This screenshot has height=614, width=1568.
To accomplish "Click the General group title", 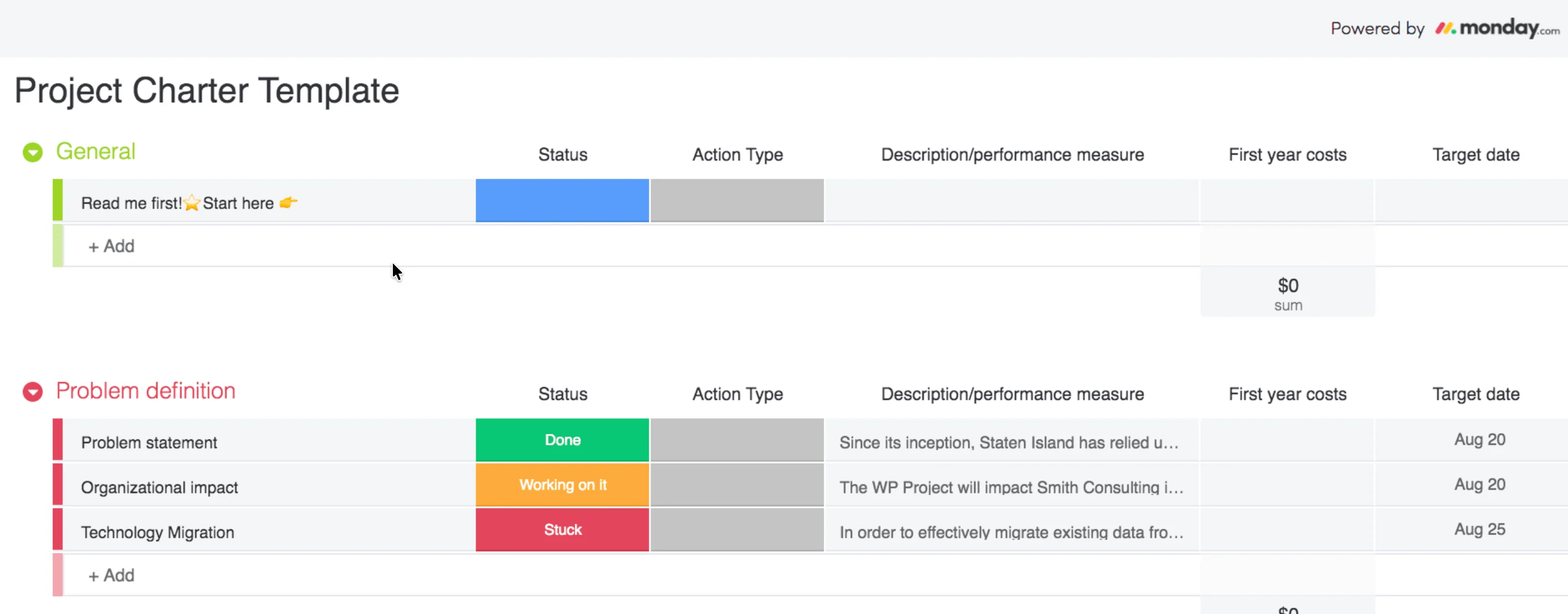I will pyautogui.click(x=96, y=151).
